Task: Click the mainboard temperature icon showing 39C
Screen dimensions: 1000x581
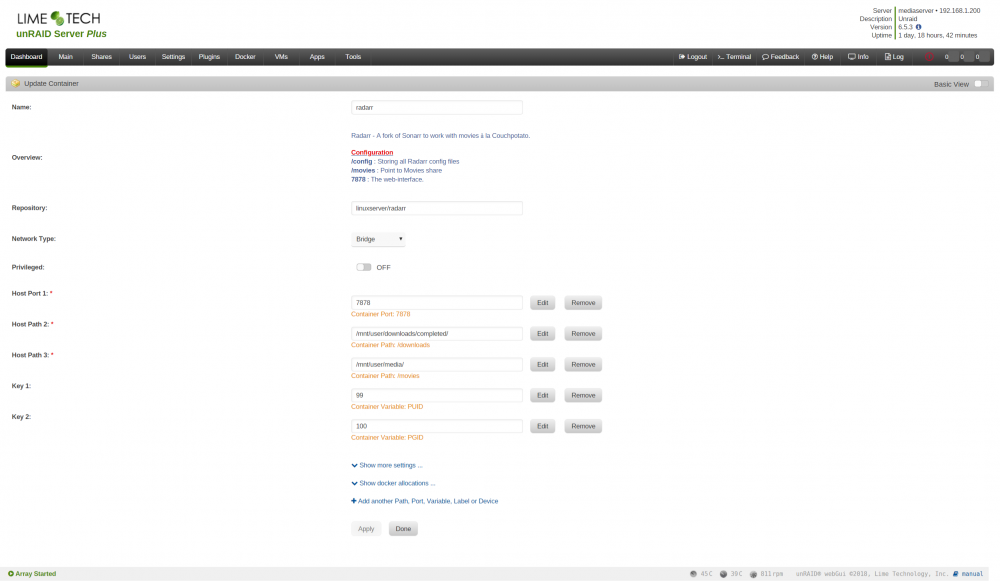Action: click(723, 574)
